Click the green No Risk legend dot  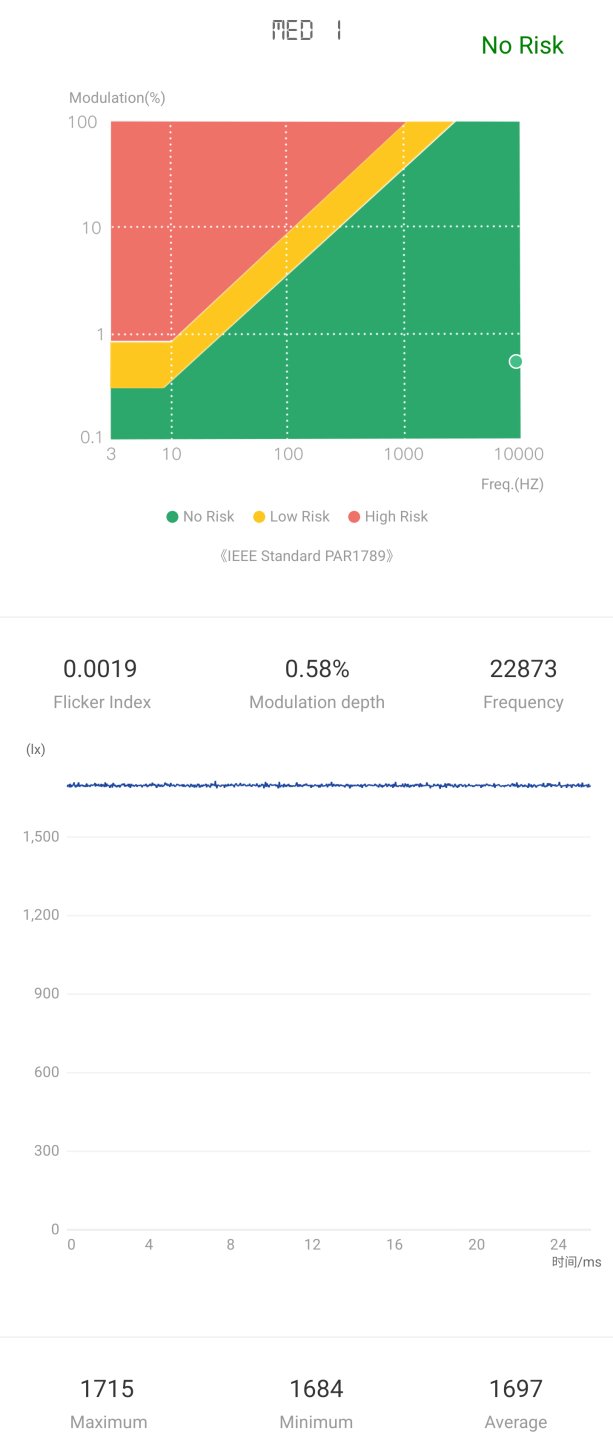pyautogui.click(x=172, y=517)
